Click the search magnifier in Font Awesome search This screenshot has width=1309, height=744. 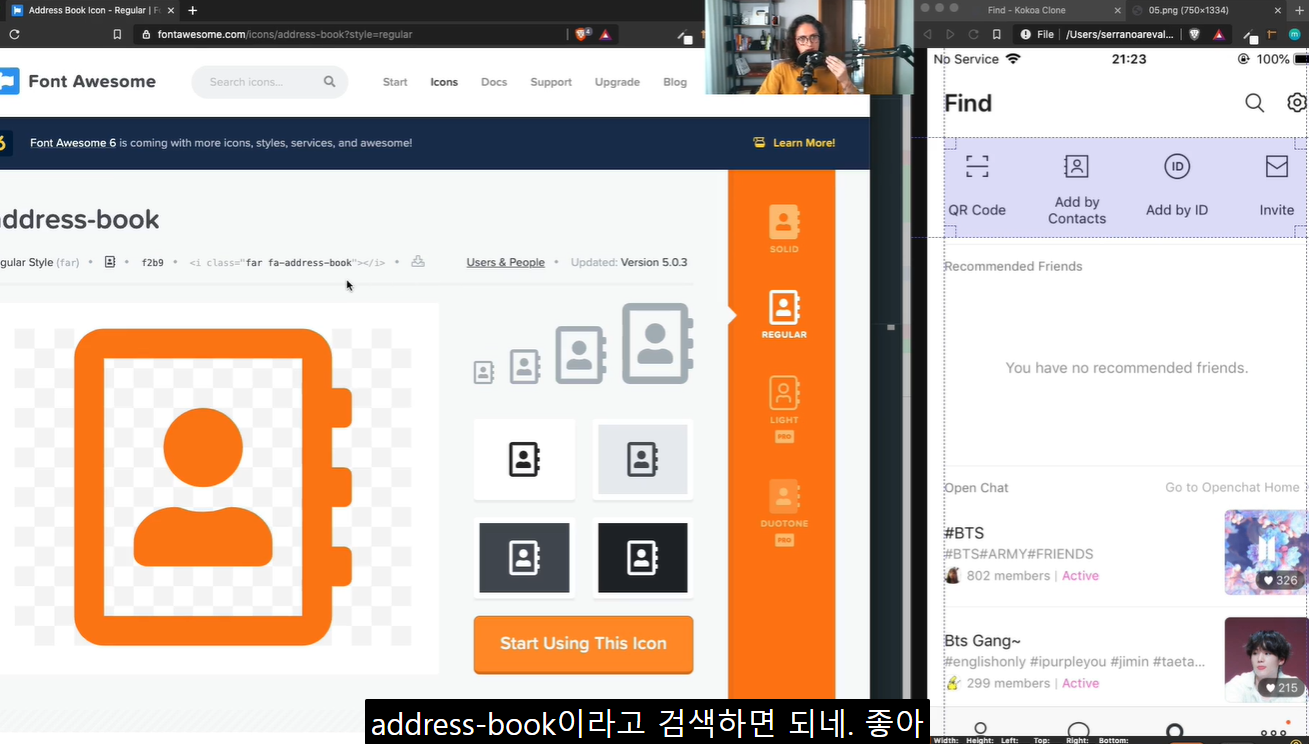pyautogui.click(x=330, y=82)
